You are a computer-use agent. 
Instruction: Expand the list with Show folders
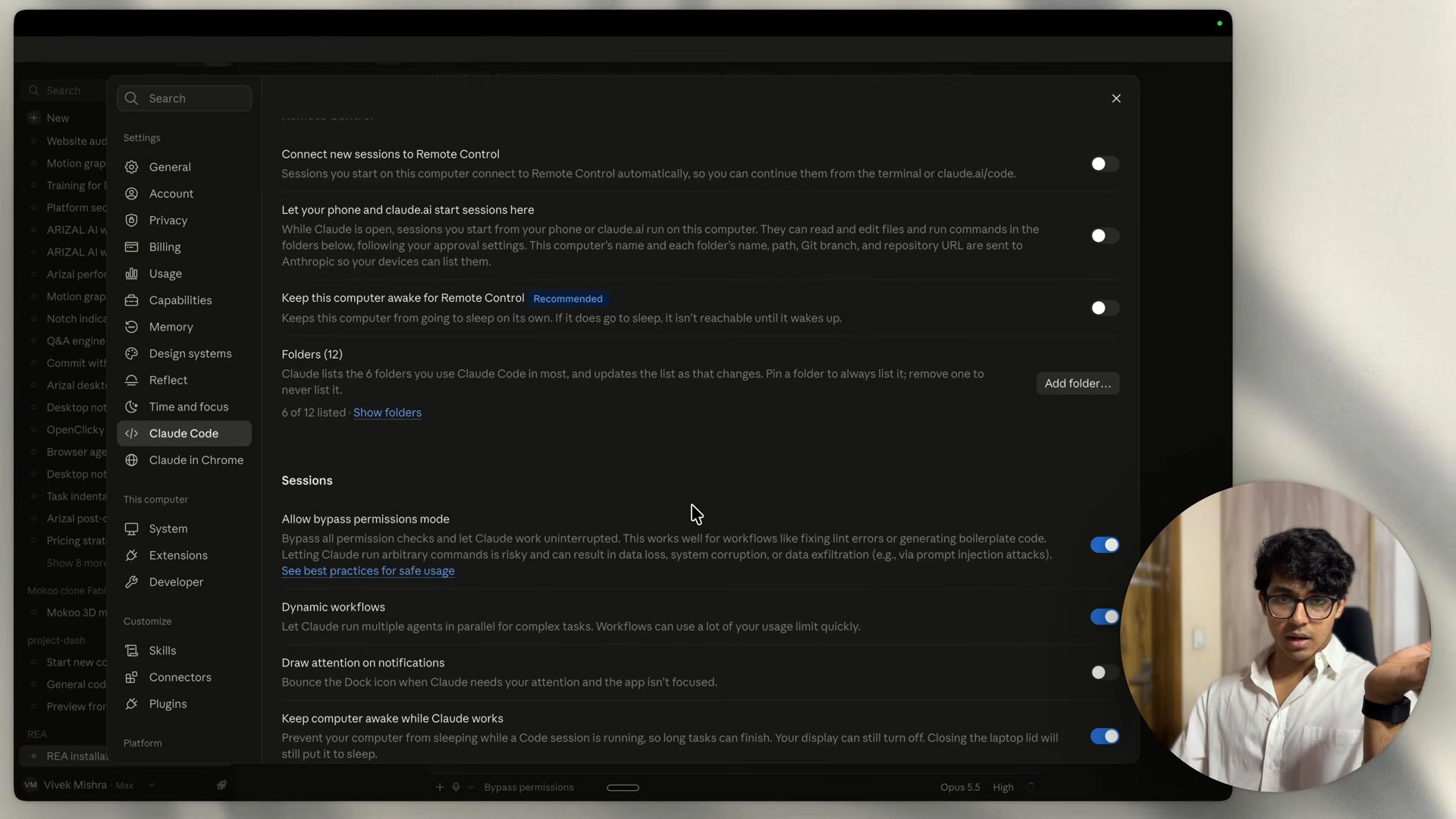388,413
